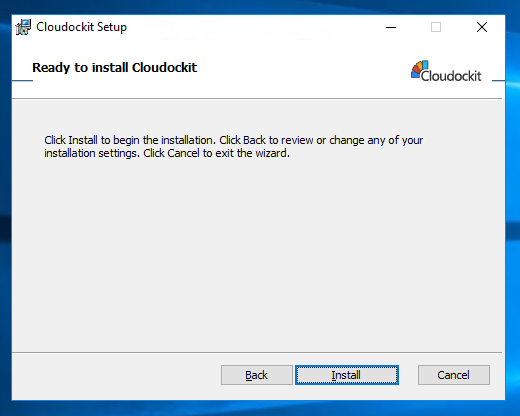This screenshot has width=520, height=416.
Task: Click the 'Ready to install Cloudockit' heading
Action: pos(114,68)
